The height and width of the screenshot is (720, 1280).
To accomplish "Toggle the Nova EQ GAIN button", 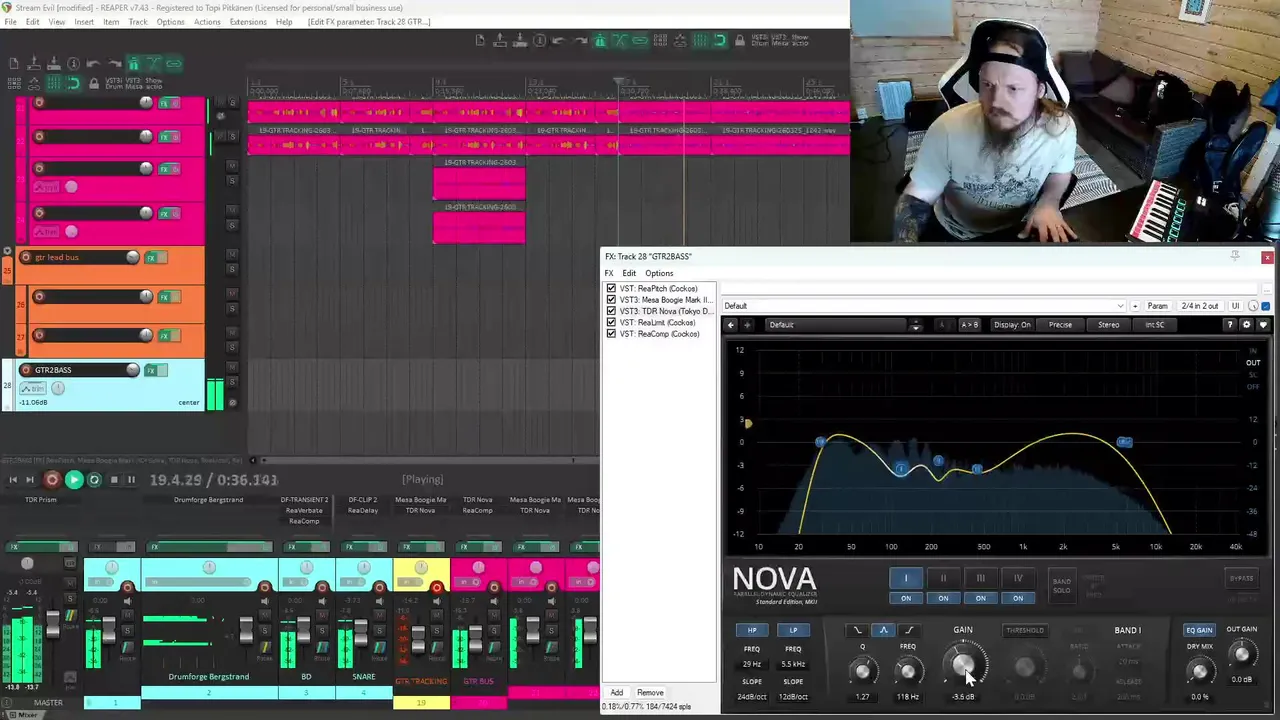I will pyautogui.click(x=1199, y=630).
